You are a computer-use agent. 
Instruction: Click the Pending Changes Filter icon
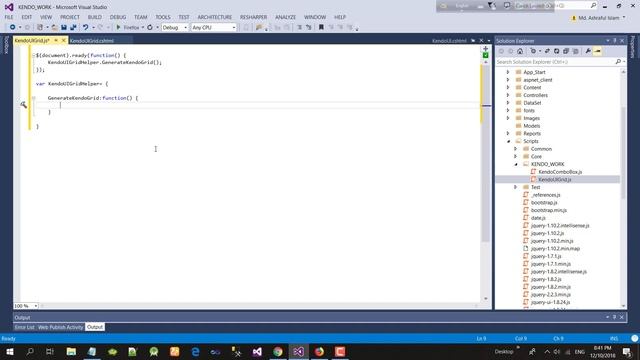click(533, 51)
